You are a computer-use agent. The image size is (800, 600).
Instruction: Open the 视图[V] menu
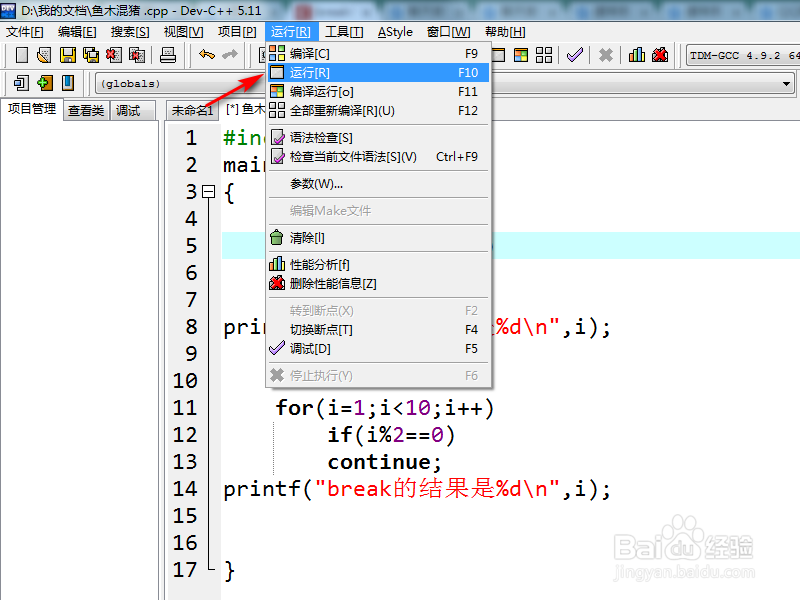183,32
